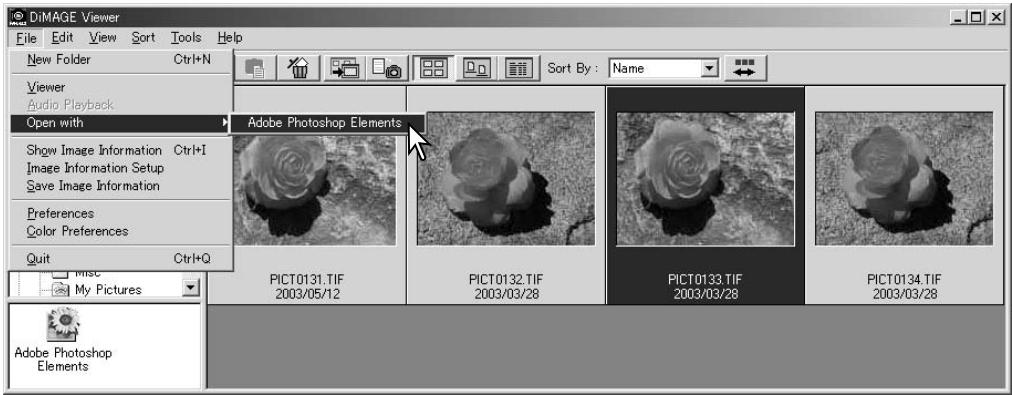Open the Sort By Name dropdown
The height and width of the screenshot is (395, 1012).
coord(710,68)
